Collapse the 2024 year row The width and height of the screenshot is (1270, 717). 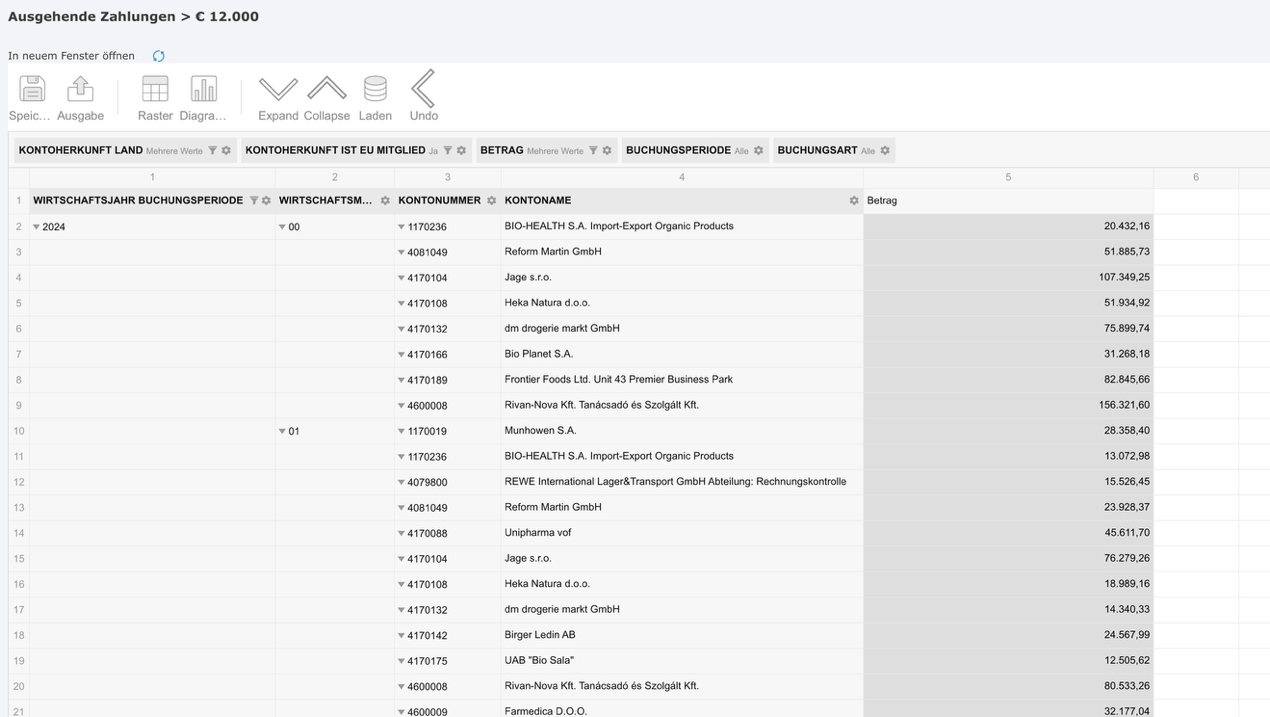point(37,227)
